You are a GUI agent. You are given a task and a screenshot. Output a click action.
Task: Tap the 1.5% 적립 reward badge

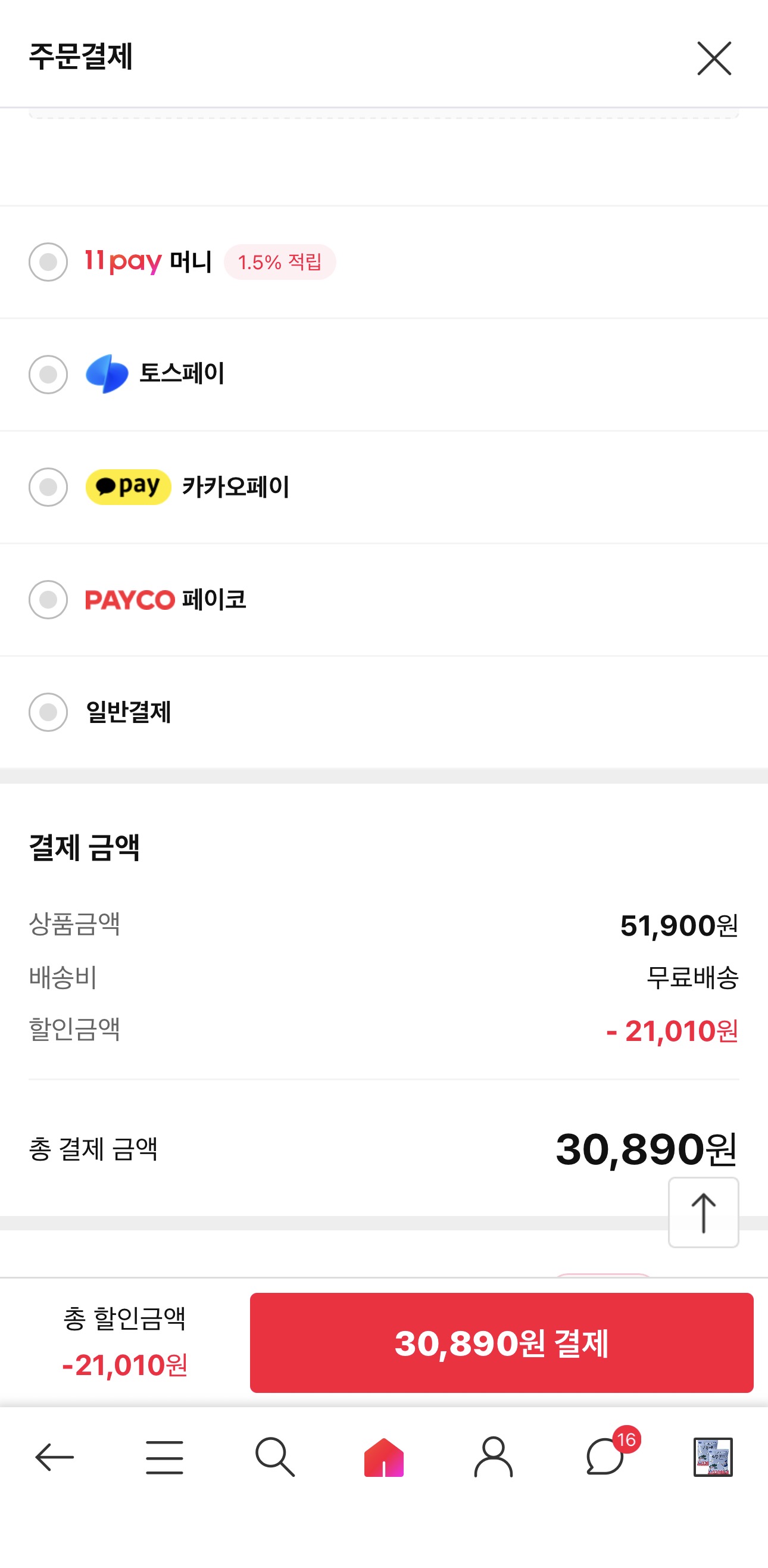(x=280, y=263)
